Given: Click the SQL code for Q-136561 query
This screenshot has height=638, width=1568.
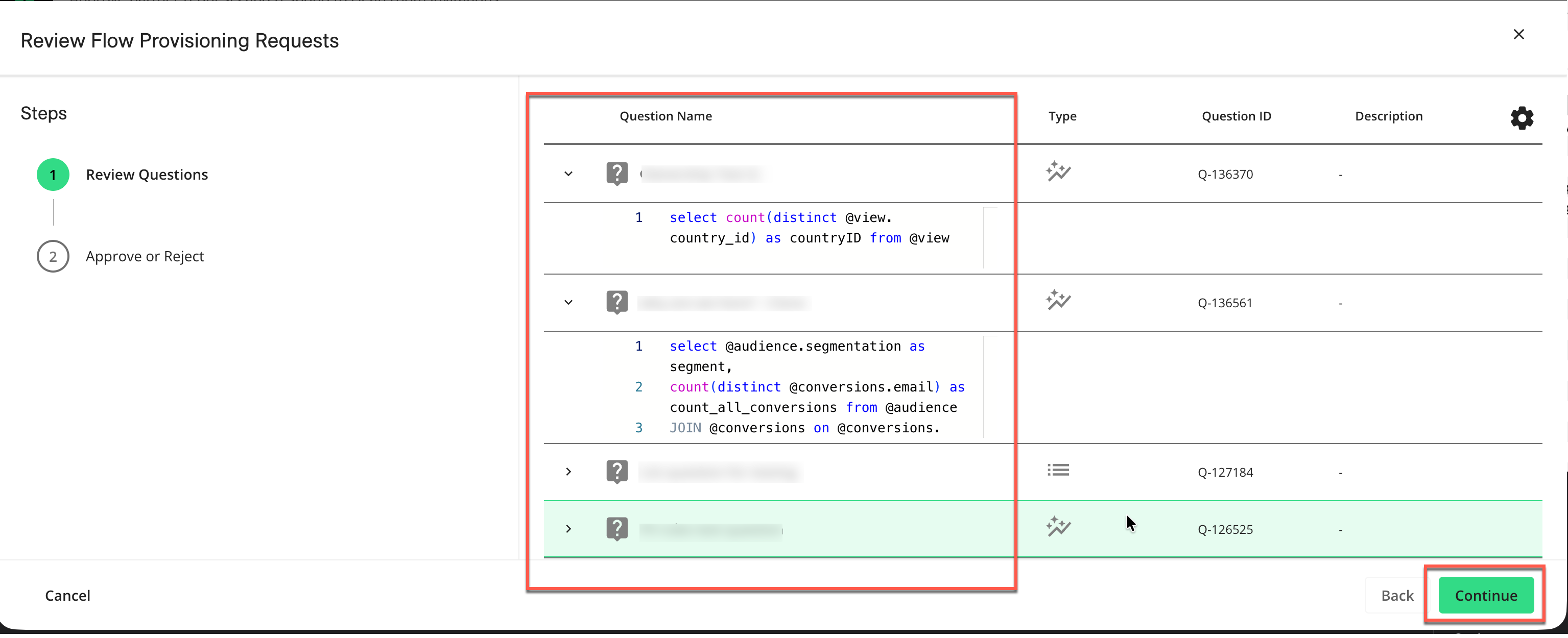Looking at the screenshot, I should [x=817, y=387].
